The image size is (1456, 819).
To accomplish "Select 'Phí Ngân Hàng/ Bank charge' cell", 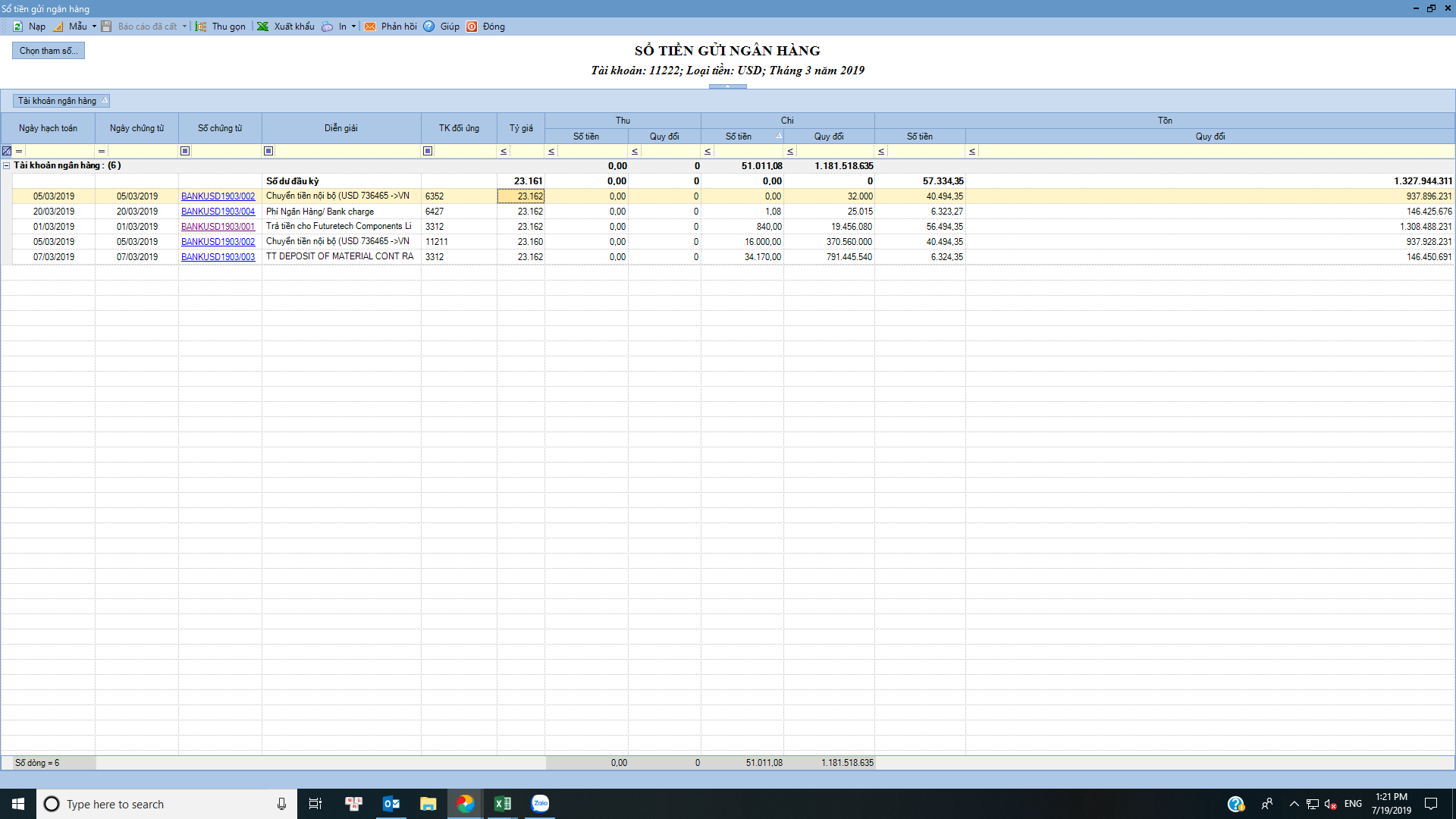I will tap(342, 212).
